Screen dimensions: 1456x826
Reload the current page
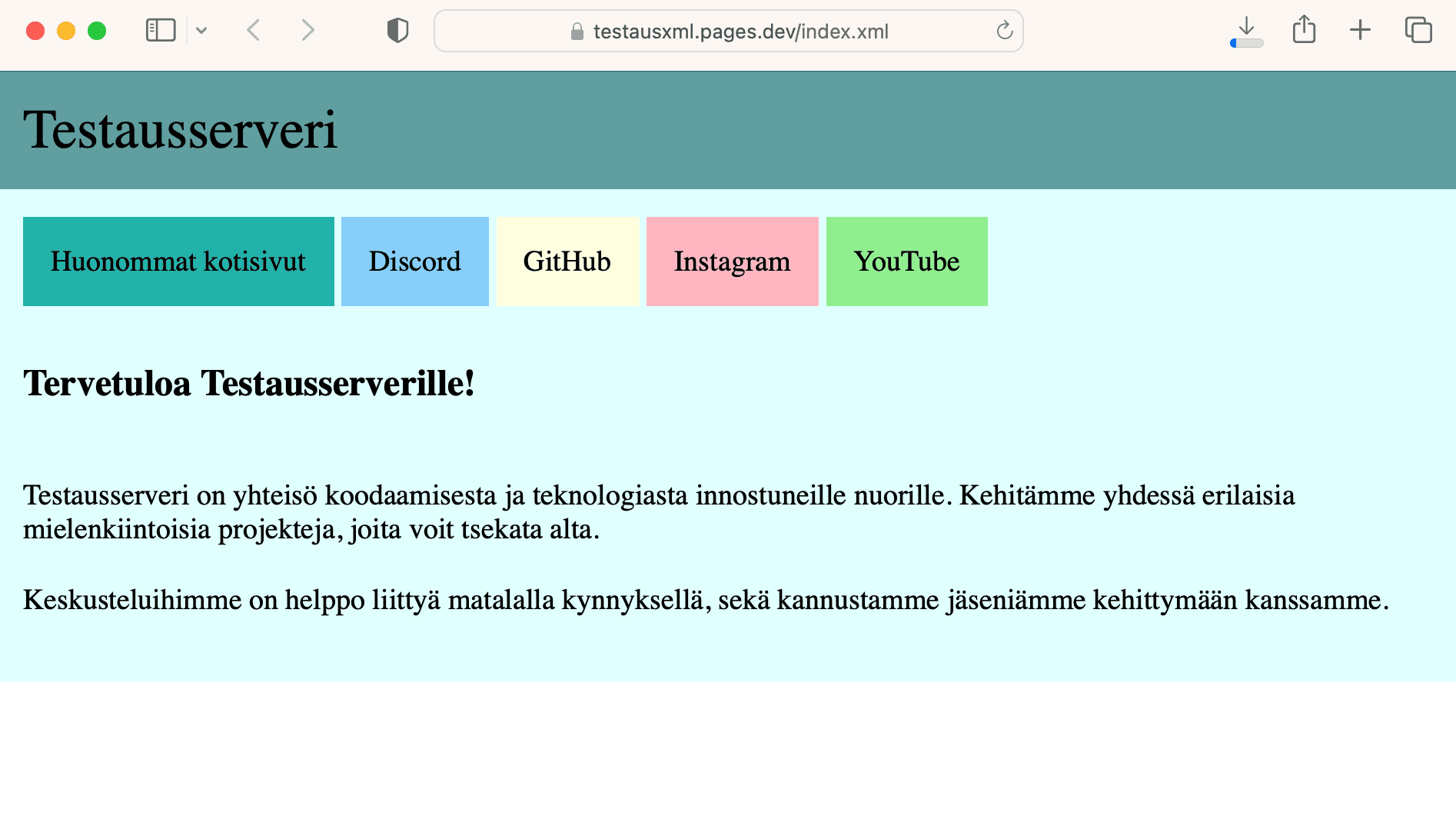pyautogui.click(x=1004, y=31)
